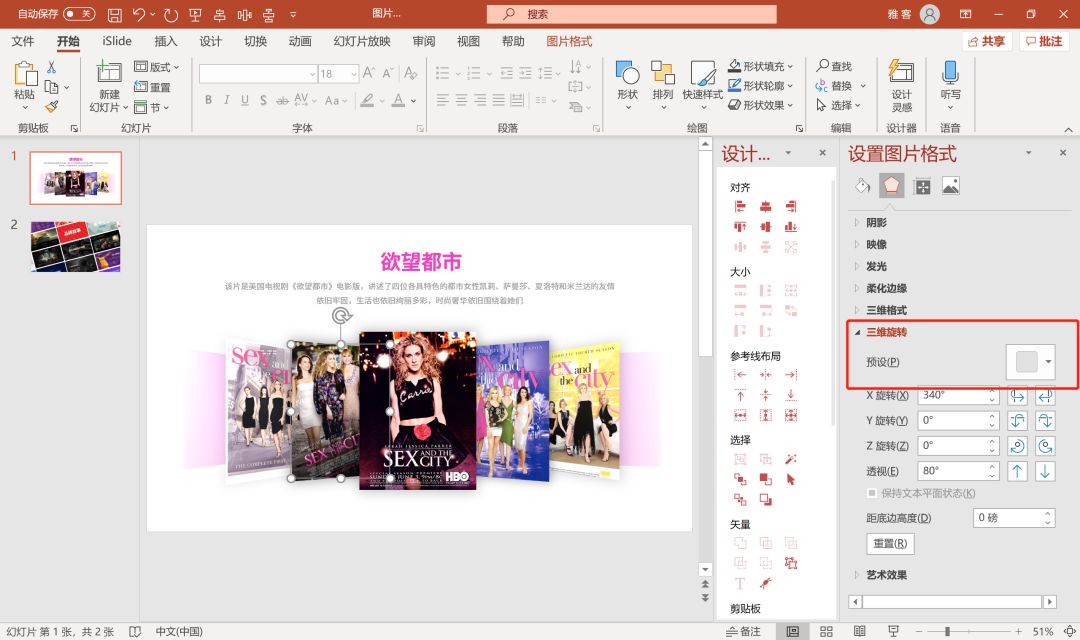
Task: Click the horizontal scrollbar in format pane
Action: click(952, 602)
